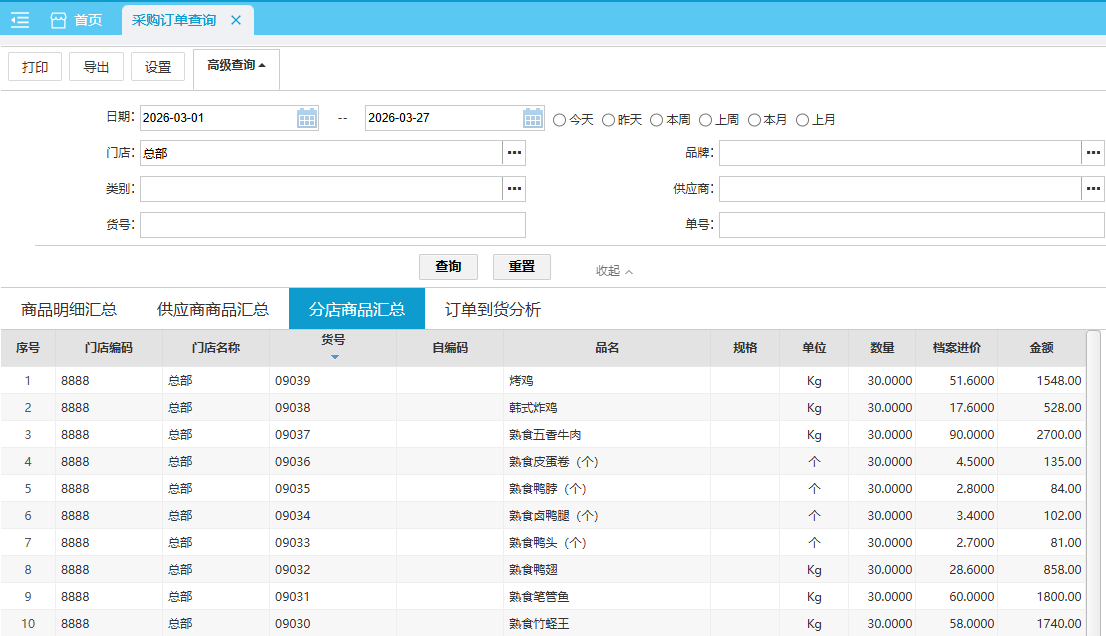
Task: Click the 货号 column sort arrow
Action: tap(334, 357)
